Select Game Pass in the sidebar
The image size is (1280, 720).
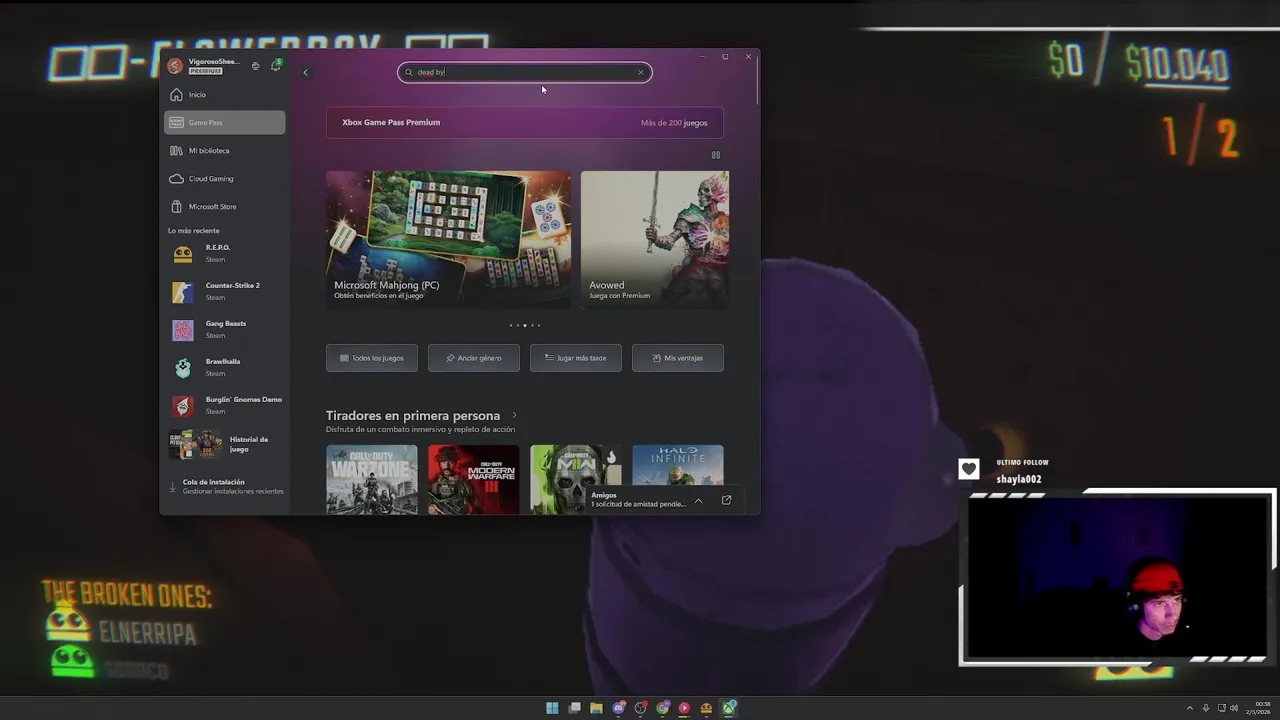(x=225, y=123)
